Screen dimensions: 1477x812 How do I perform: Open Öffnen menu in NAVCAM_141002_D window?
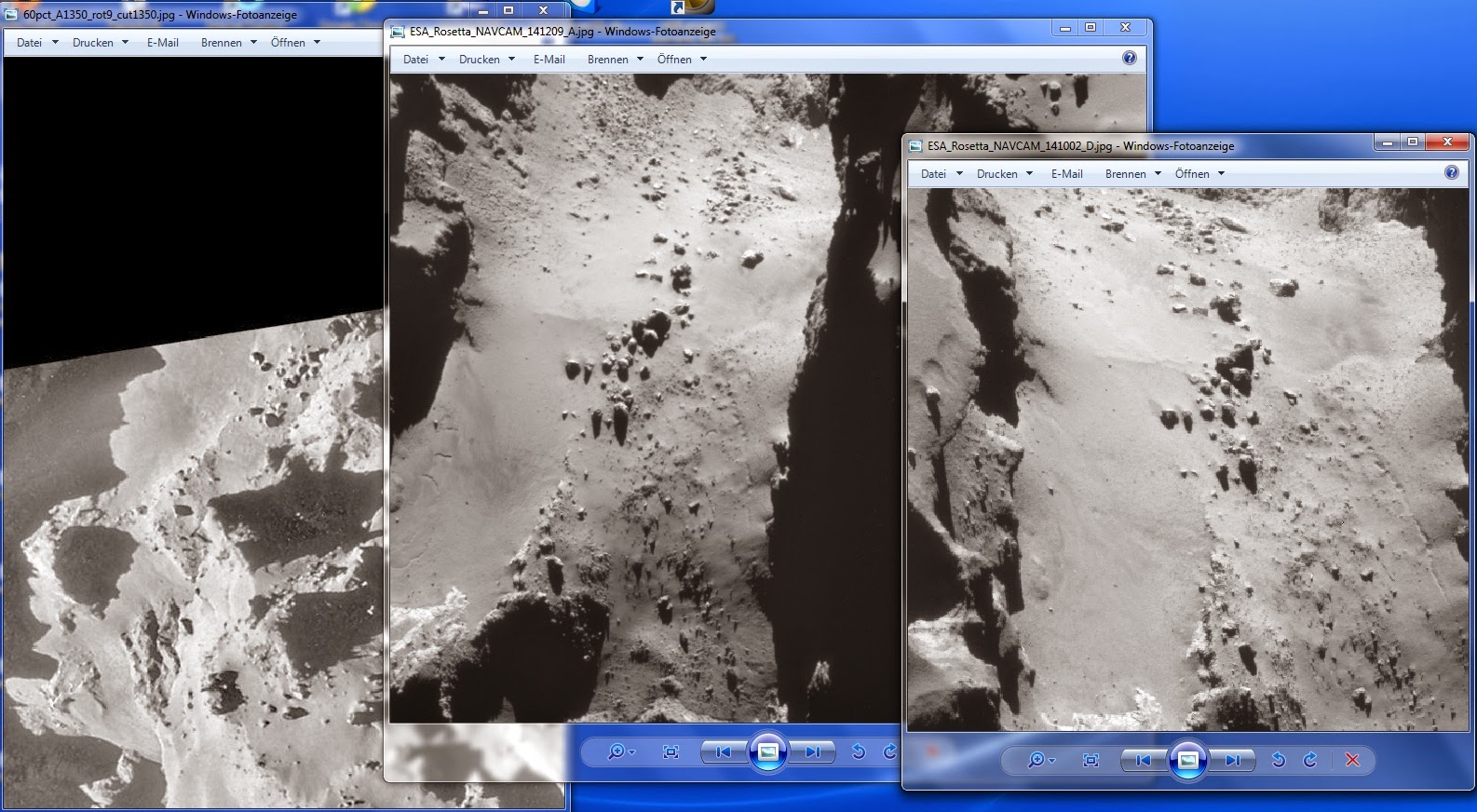(1199, 173)
